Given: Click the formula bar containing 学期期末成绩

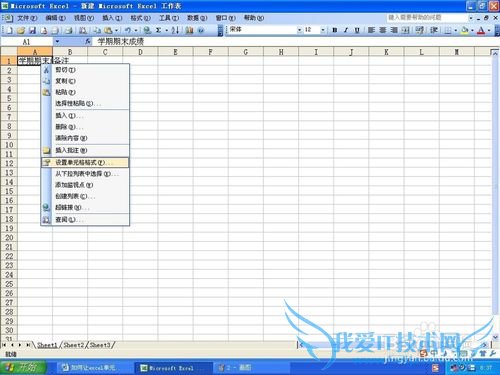Looking at the screenshot, I should point(295,42).
